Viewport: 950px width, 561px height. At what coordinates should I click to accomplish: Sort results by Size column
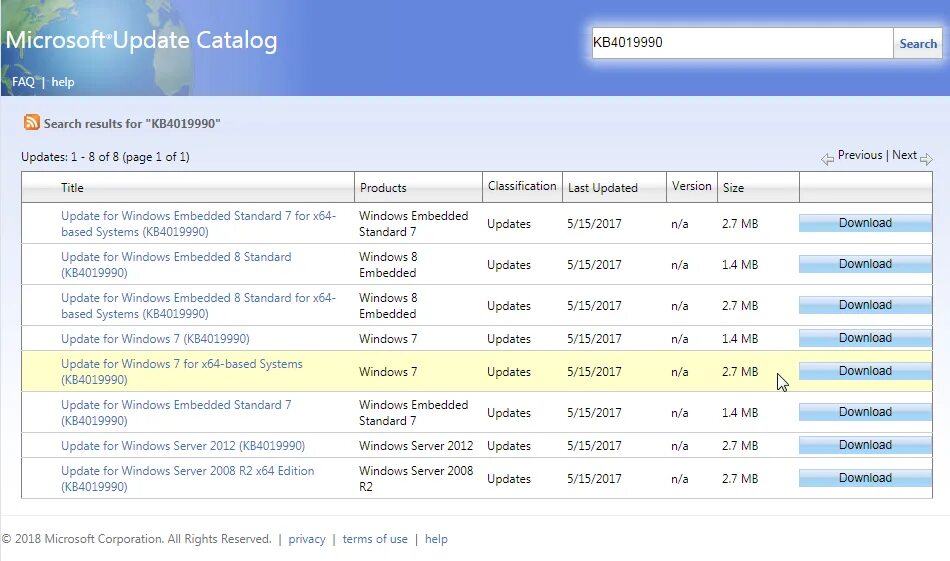tap(733, 188)
